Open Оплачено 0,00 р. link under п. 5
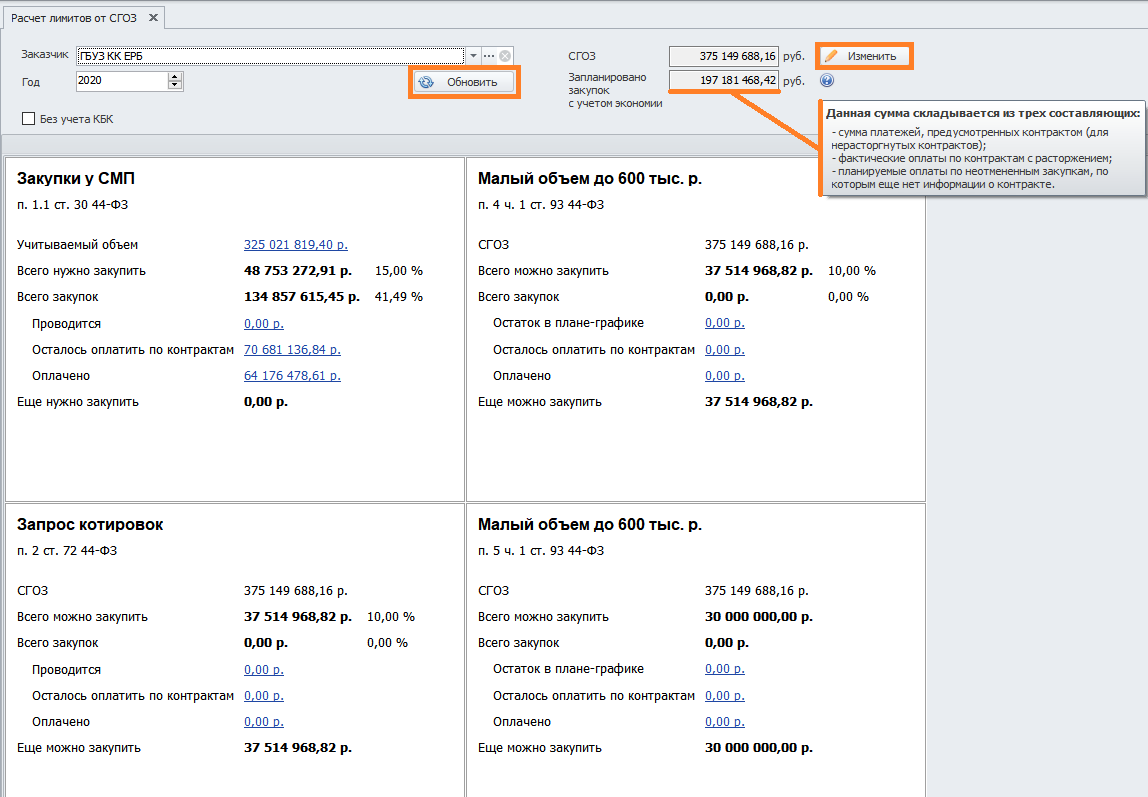Viewport: 1148px width, 797px height. 725,722
